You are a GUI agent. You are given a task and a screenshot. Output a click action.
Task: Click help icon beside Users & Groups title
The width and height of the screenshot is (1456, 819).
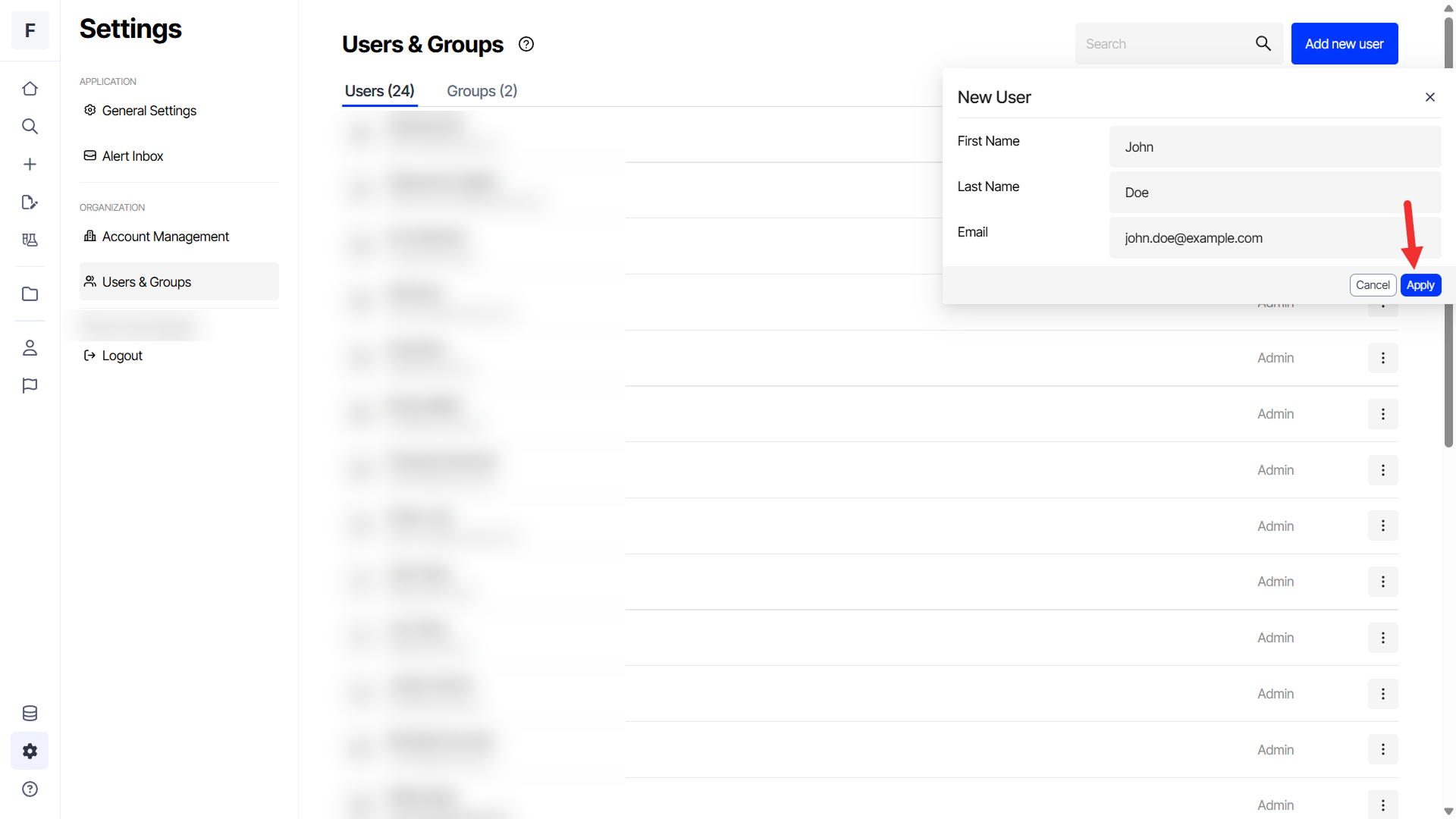click(x=526, y=44)
